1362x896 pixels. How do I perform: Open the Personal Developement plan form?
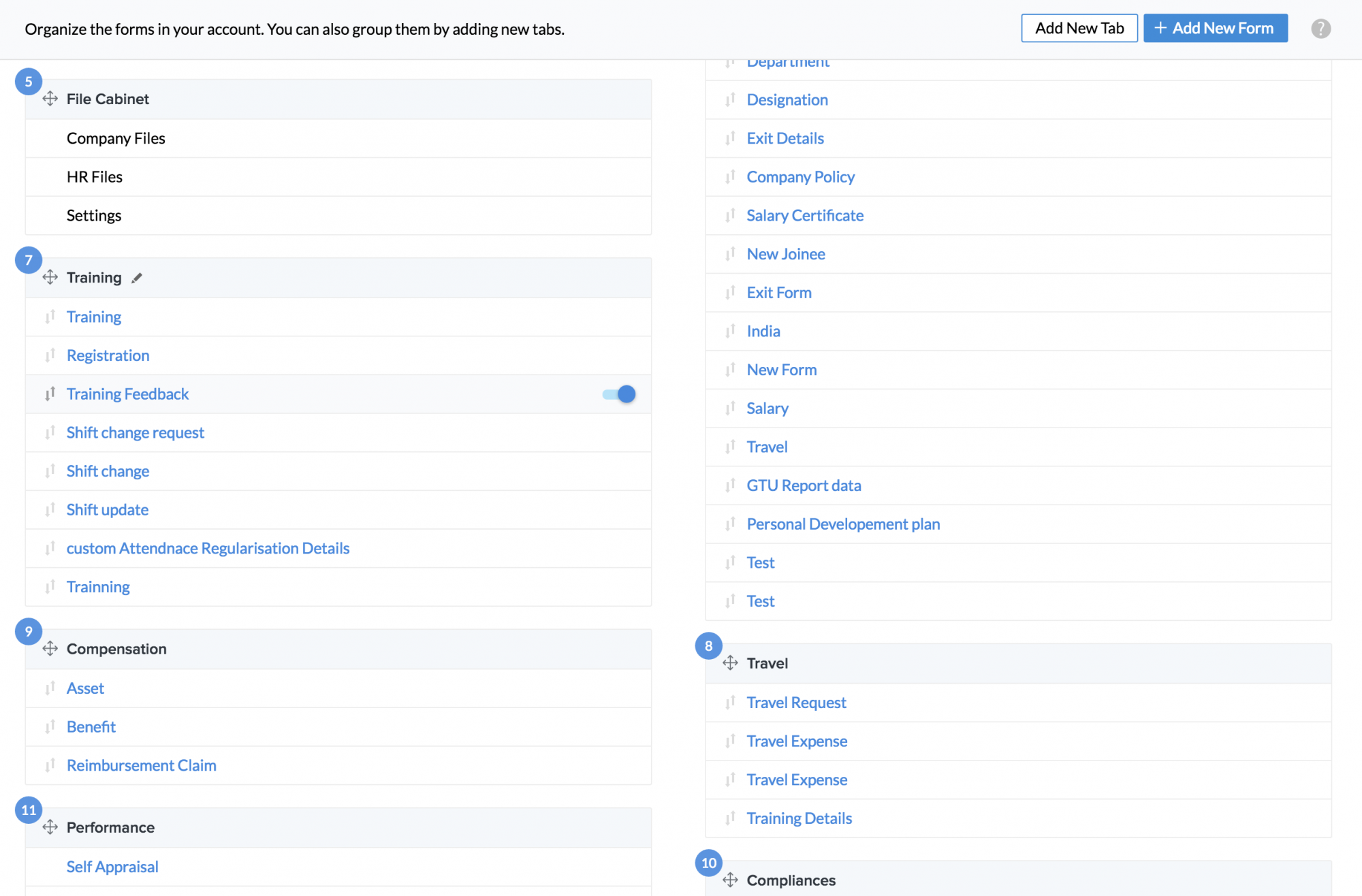point(842,524)
